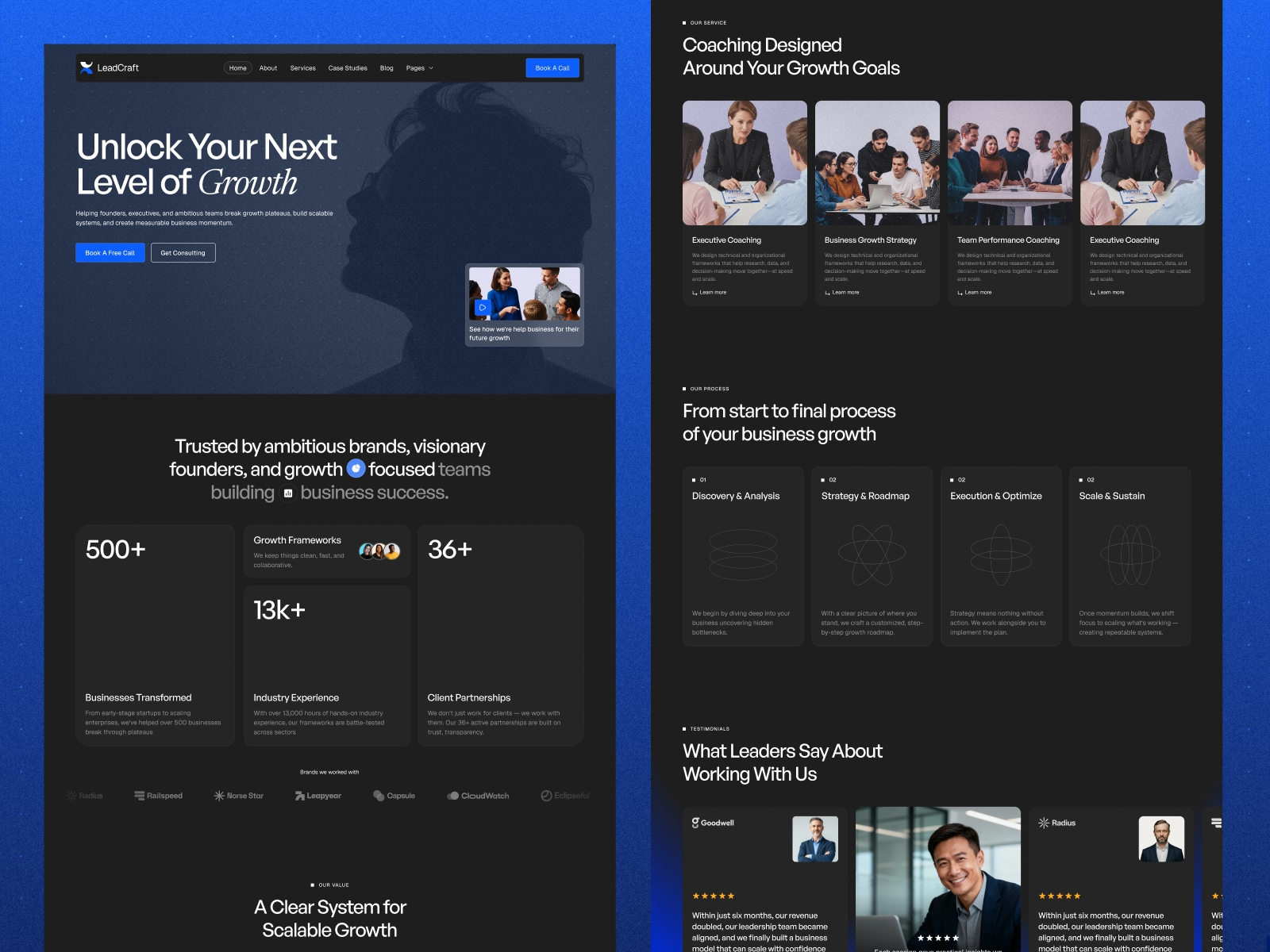Open the hero video thumbnail of team meeting
The height and width of the screenshot is (952, 1270).
pos(525,294)
